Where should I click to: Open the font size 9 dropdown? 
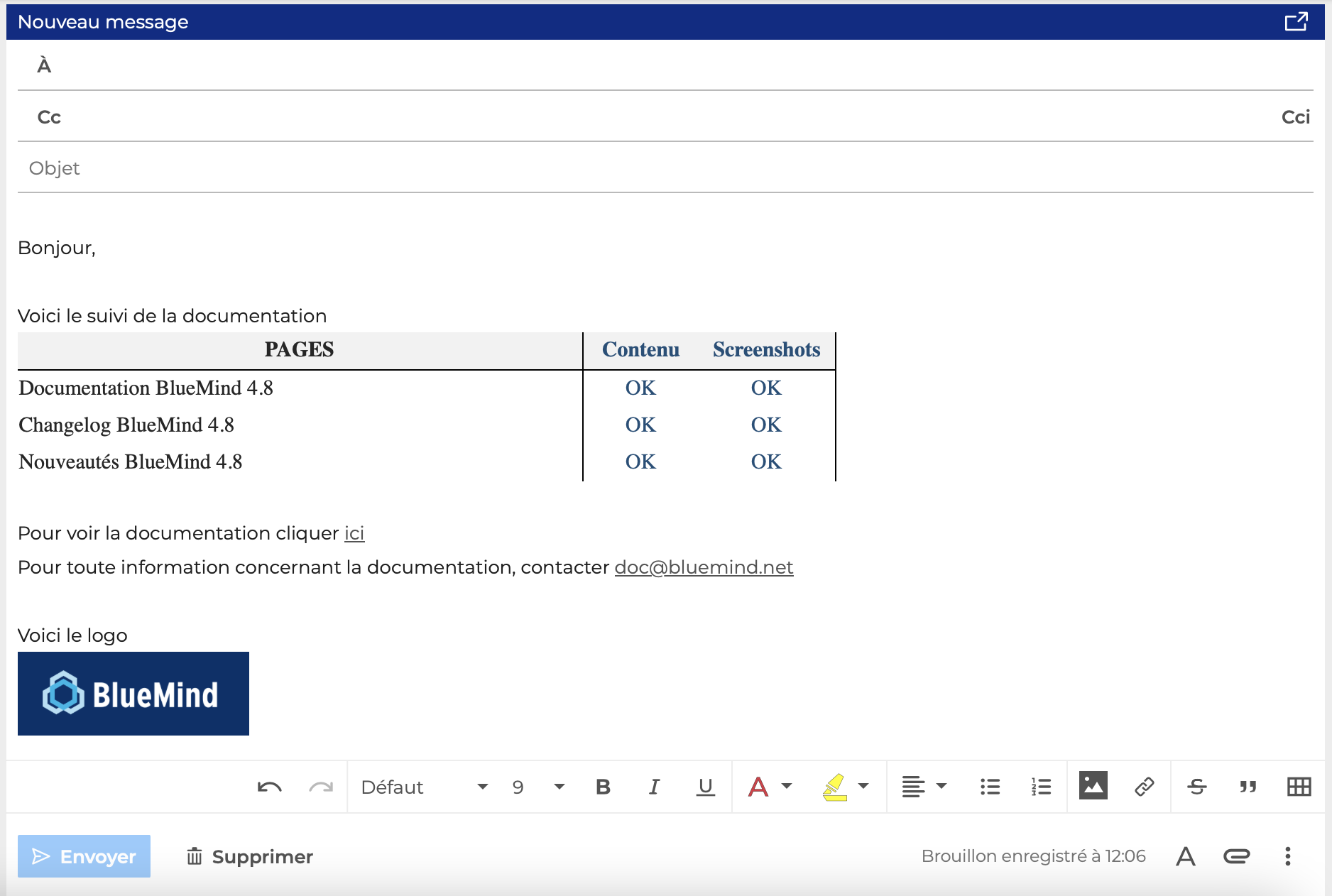tap(538, 787)
